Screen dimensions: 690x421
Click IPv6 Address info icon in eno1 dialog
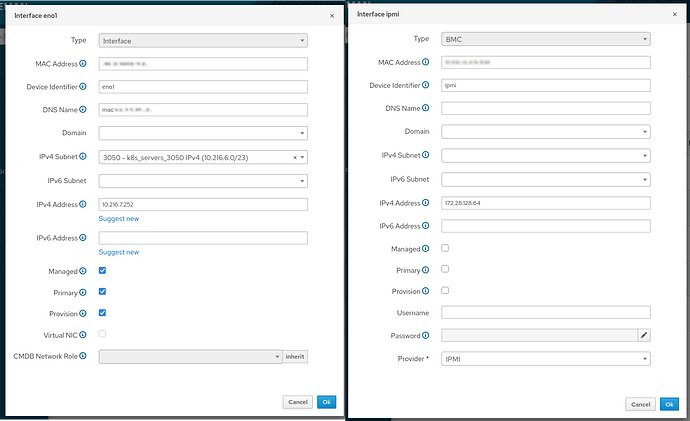pos(83,238)
